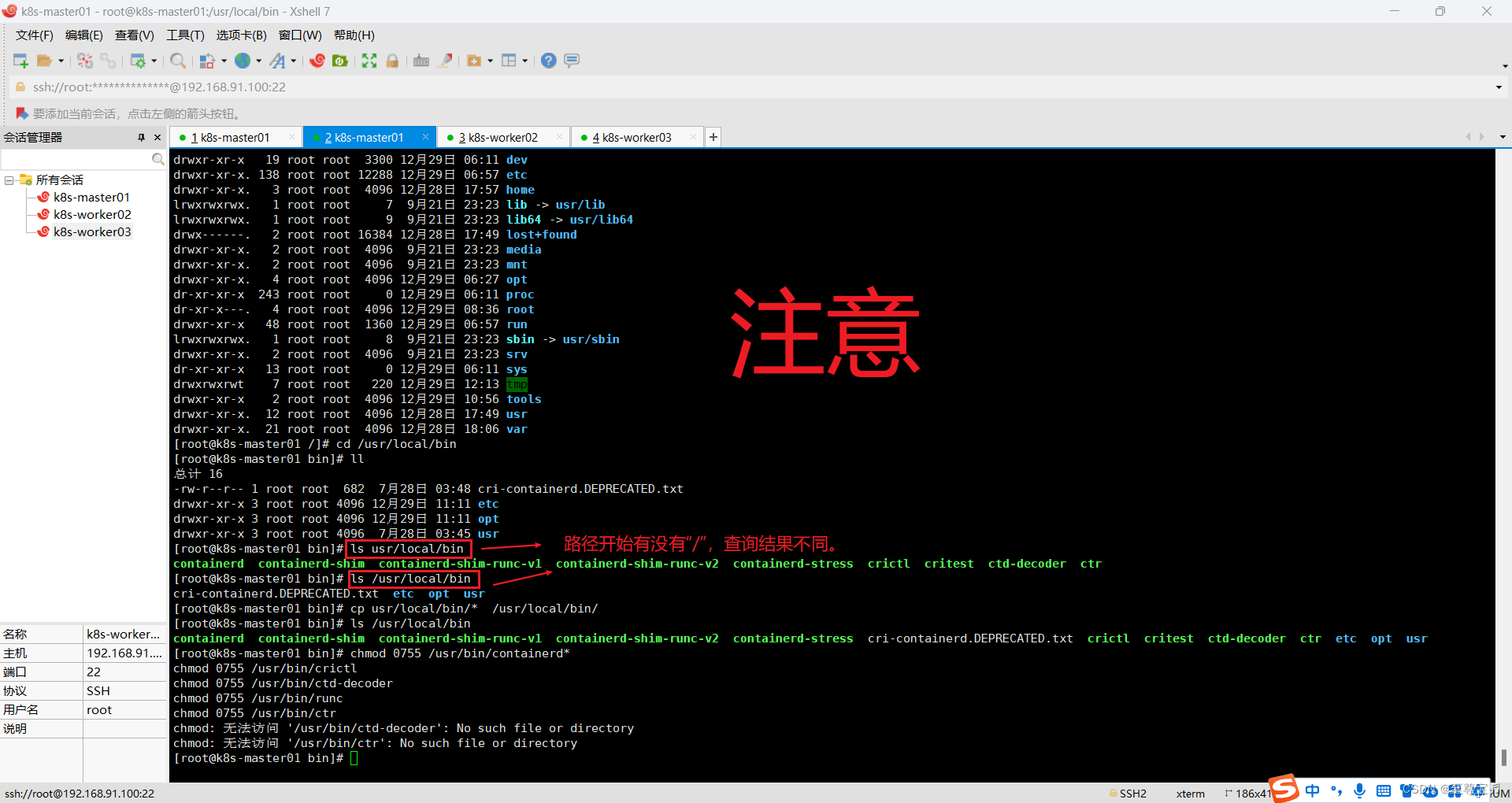This screenshot has height=803, width=1512.
Task: Click the chat feedback bubble icon
Action: [572, 61]
